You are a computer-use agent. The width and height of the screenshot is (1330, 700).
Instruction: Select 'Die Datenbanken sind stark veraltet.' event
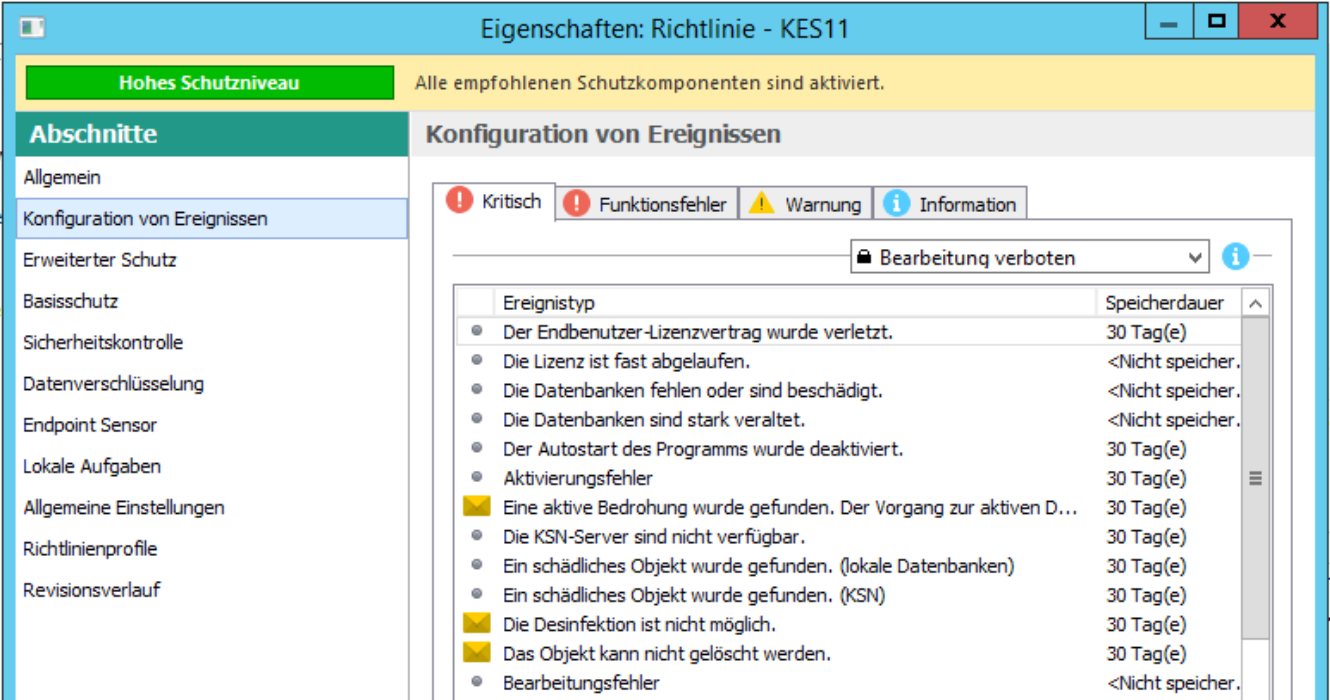[x=847, y=419]
